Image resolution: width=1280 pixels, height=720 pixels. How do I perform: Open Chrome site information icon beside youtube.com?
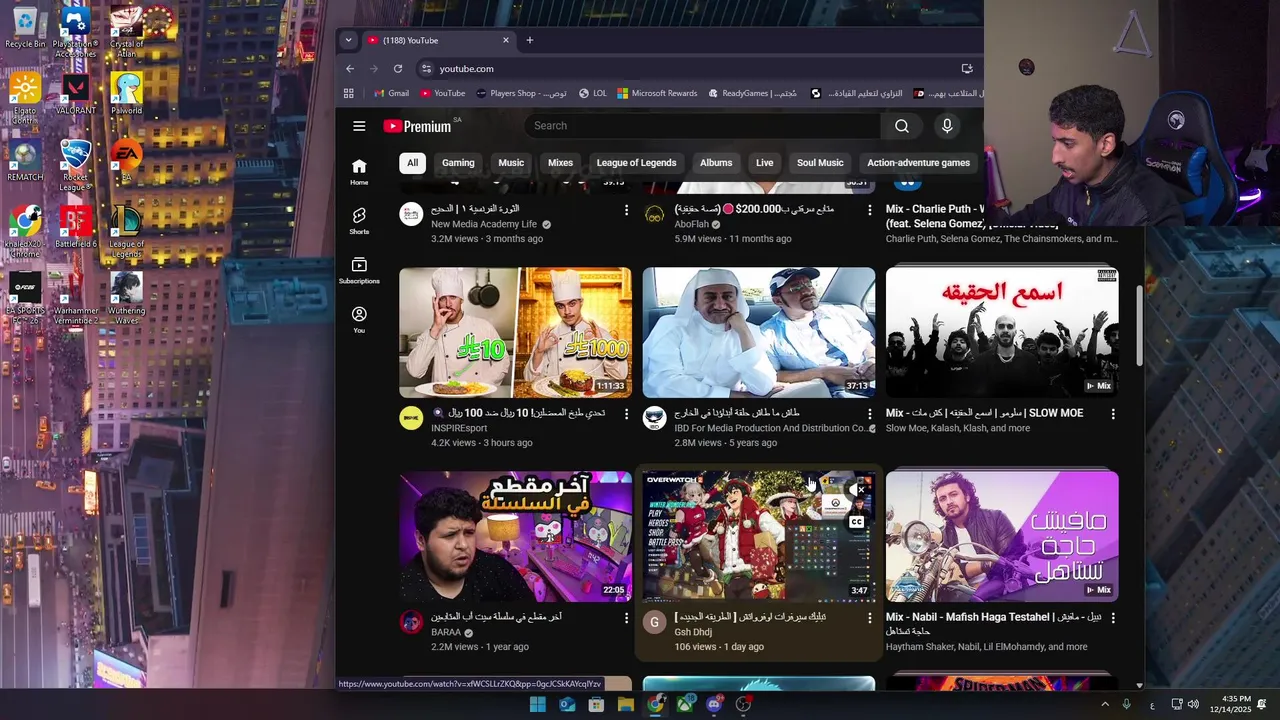[x=426, y=69]
